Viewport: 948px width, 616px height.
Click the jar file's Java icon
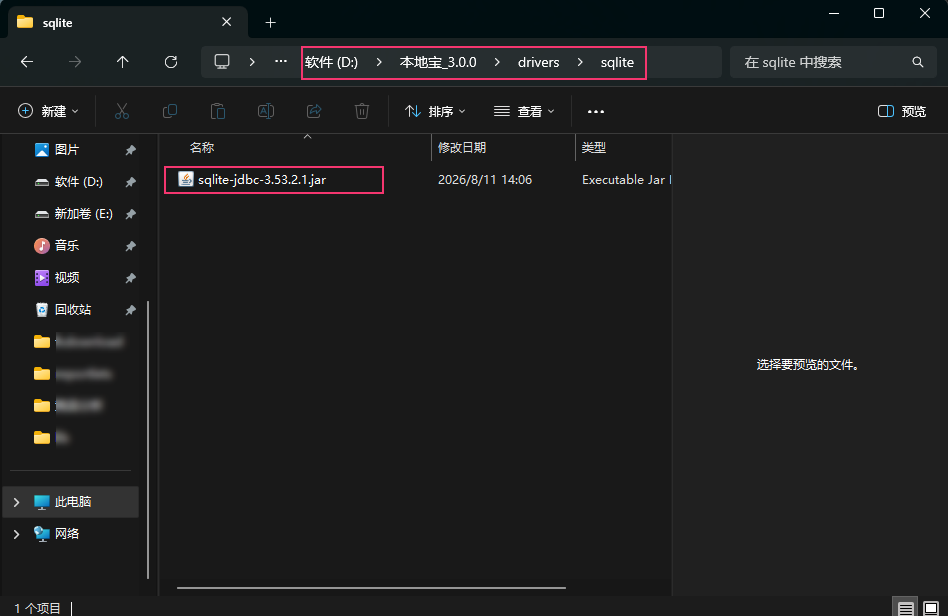pos(186,179)
